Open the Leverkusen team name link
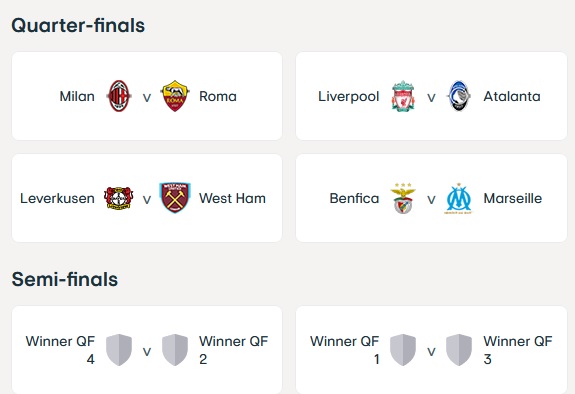 click(x=57, y=198)
